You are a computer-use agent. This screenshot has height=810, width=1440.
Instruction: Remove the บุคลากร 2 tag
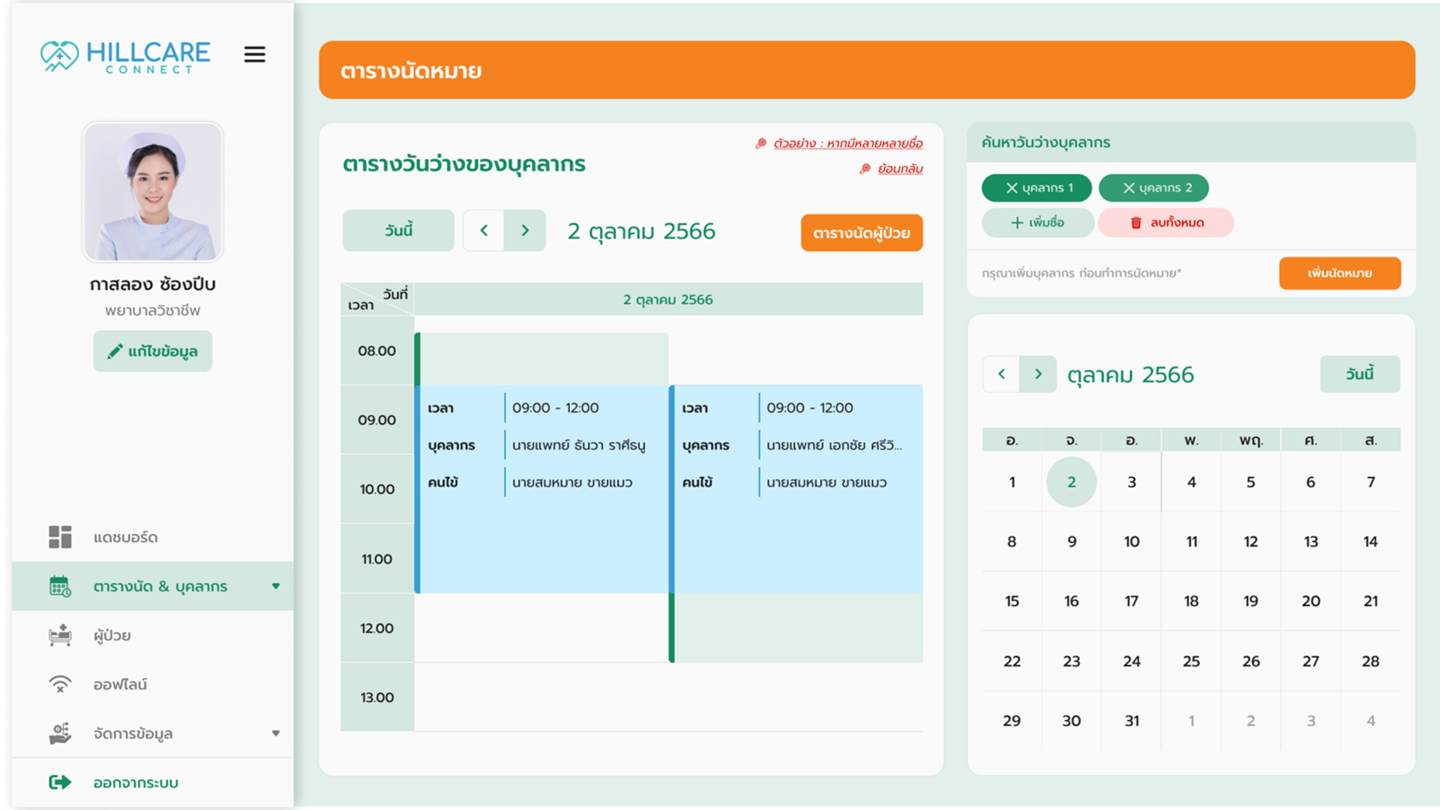click(x=1129, y=188)
